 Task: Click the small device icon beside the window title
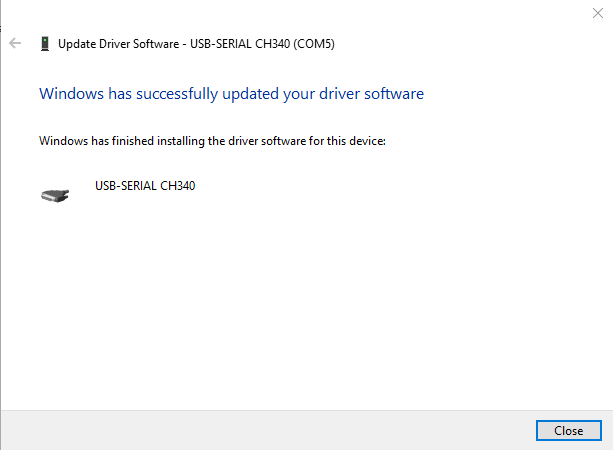point(45,44)
